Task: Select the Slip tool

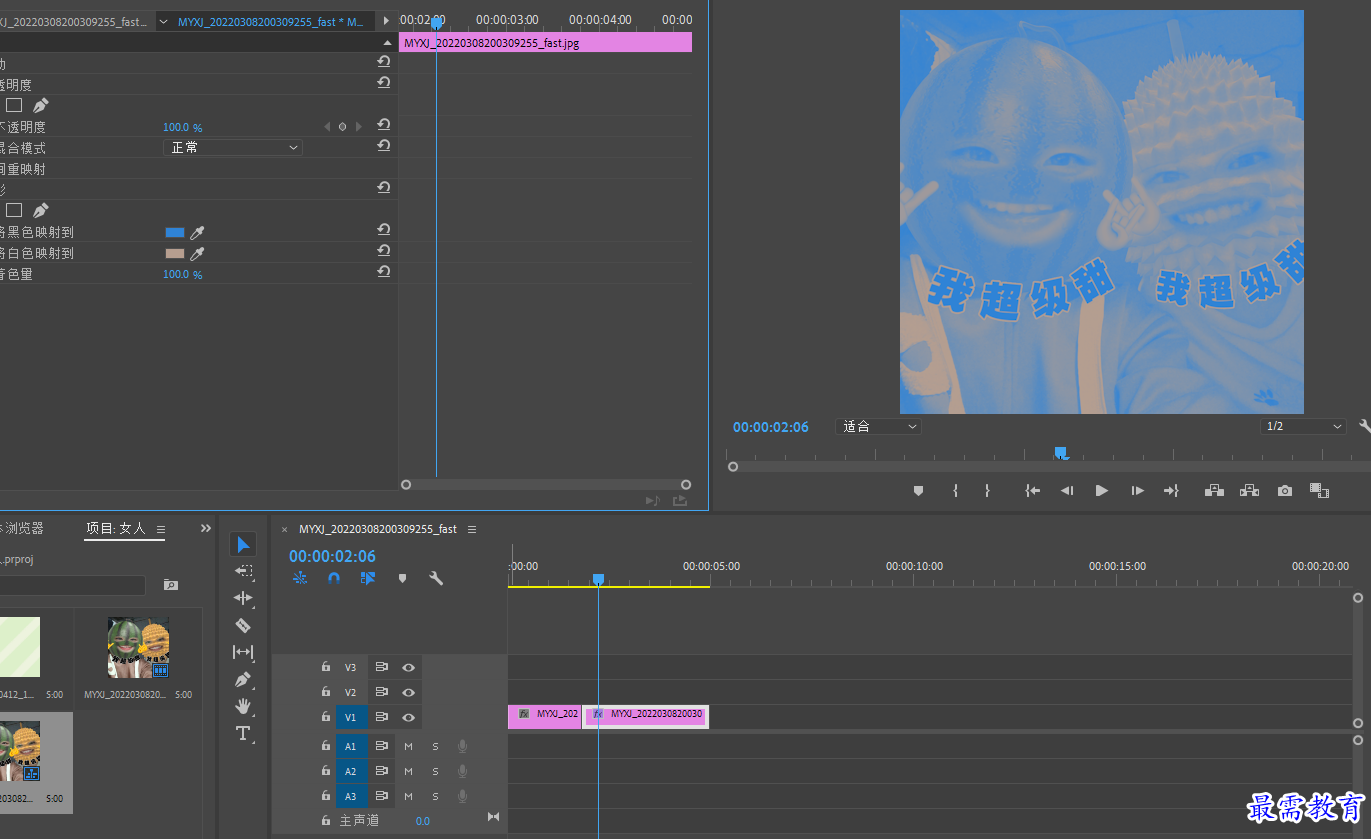Action: coord(243,652)
